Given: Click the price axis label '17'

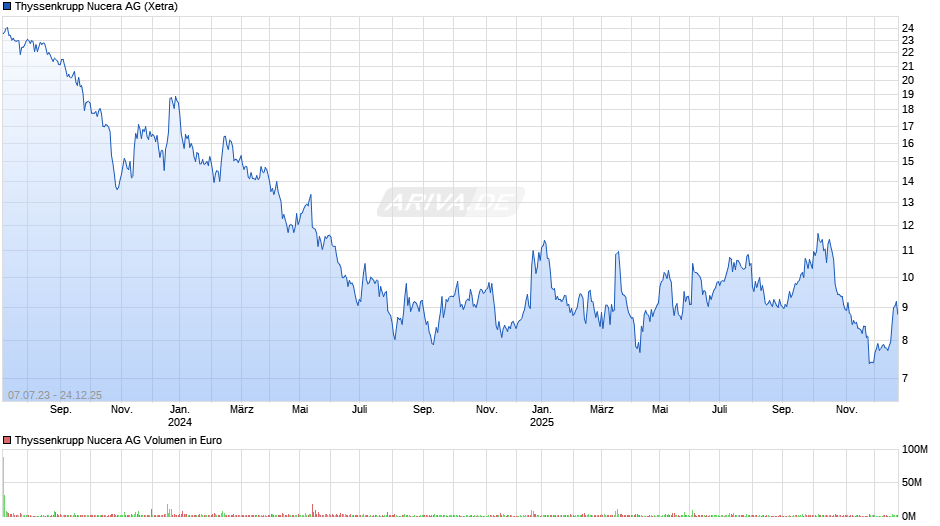Looking at the screenshot, I should coord(908,127).
